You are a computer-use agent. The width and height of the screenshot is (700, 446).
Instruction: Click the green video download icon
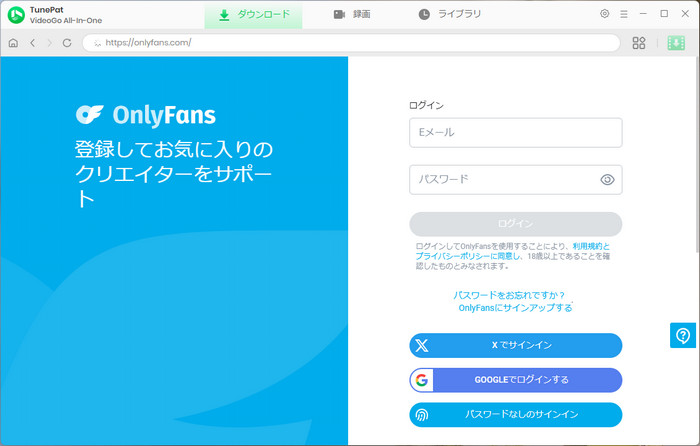(x=676, y=43)
